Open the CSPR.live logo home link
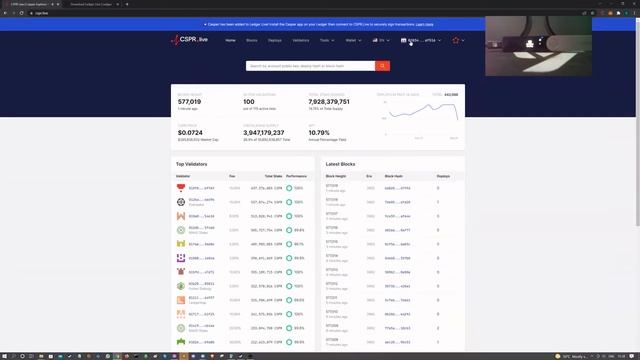This screenshot has height=360, width=640. click(189, 40)
